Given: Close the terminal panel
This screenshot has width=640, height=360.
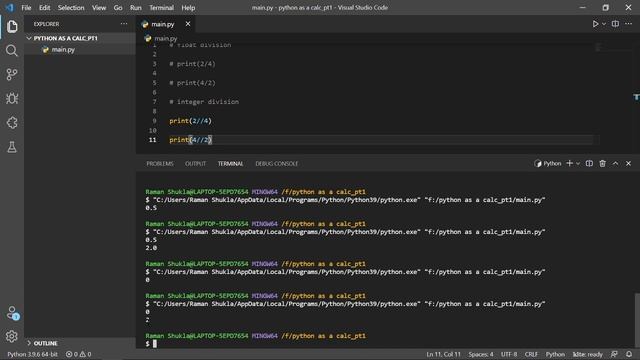Looking at the screenshot, I should click(x=628, y=164).
